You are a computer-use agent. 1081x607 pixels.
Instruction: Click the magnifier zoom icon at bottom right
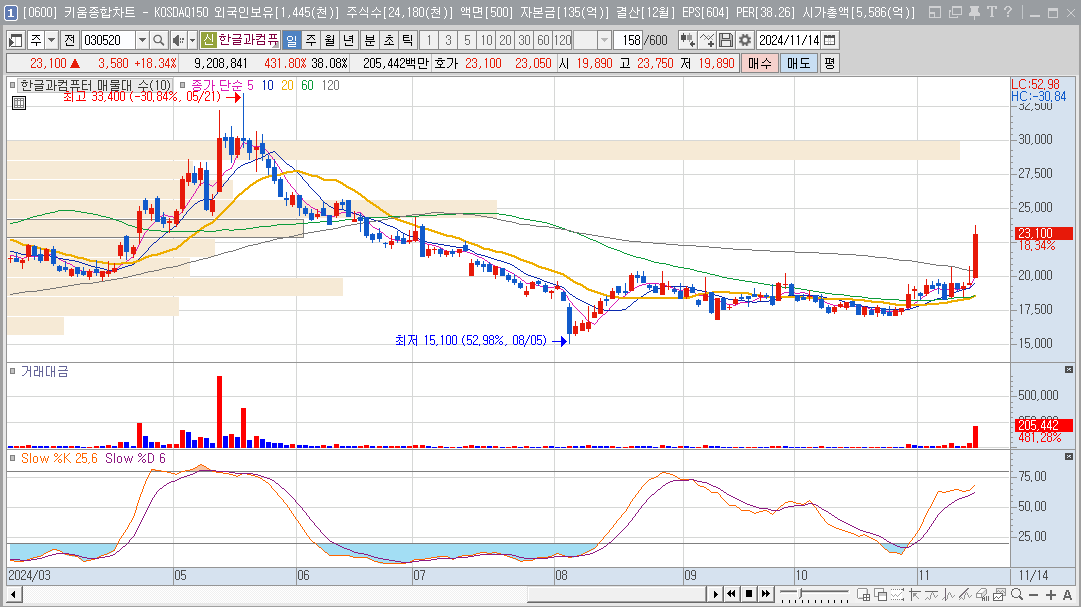point(1017,594)
